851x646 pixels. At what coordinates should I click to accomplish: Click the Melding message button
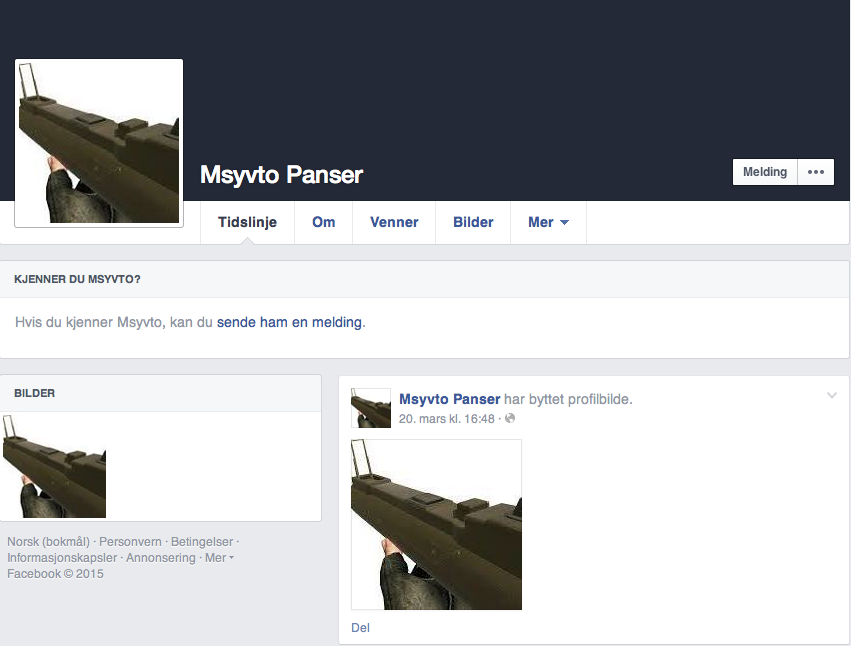[765, 172]
